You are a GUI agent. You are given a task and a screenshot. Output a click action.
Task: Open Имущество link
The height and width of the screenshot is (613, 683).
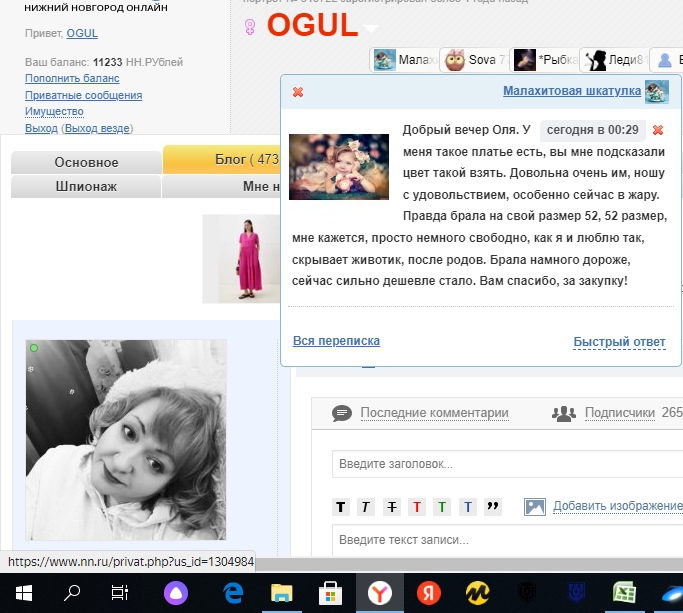(54, 112)
